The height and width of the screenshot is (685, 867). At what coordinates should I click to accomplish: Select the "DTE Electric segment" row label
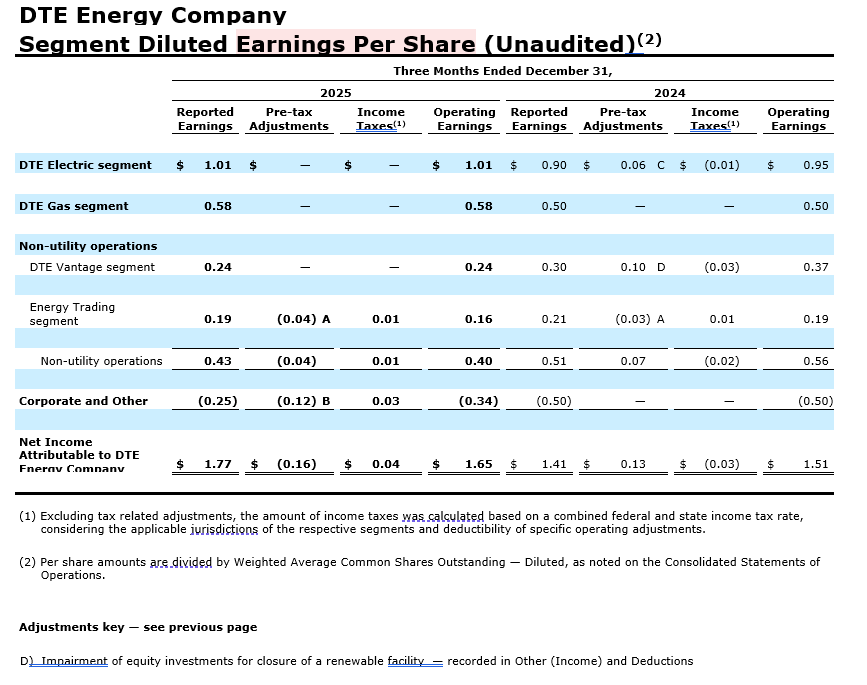click(x=85, y=165)
